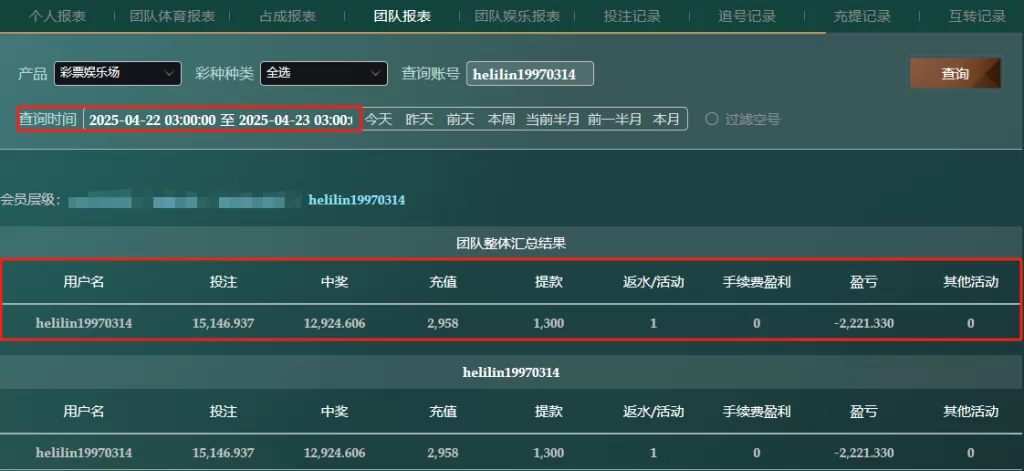Click 手续费盈利 header in the team summary table

coord(756,282)
